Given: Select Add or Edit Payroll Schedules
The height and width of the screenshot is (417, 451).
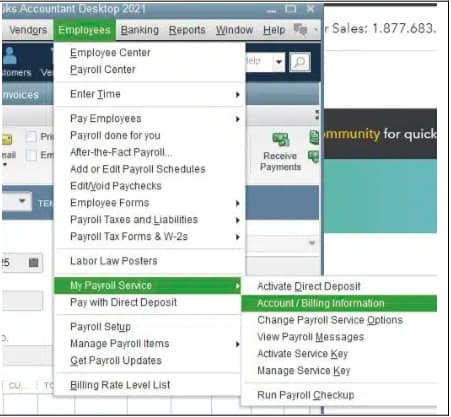Looking at the screenshot, I should (149, 169).
